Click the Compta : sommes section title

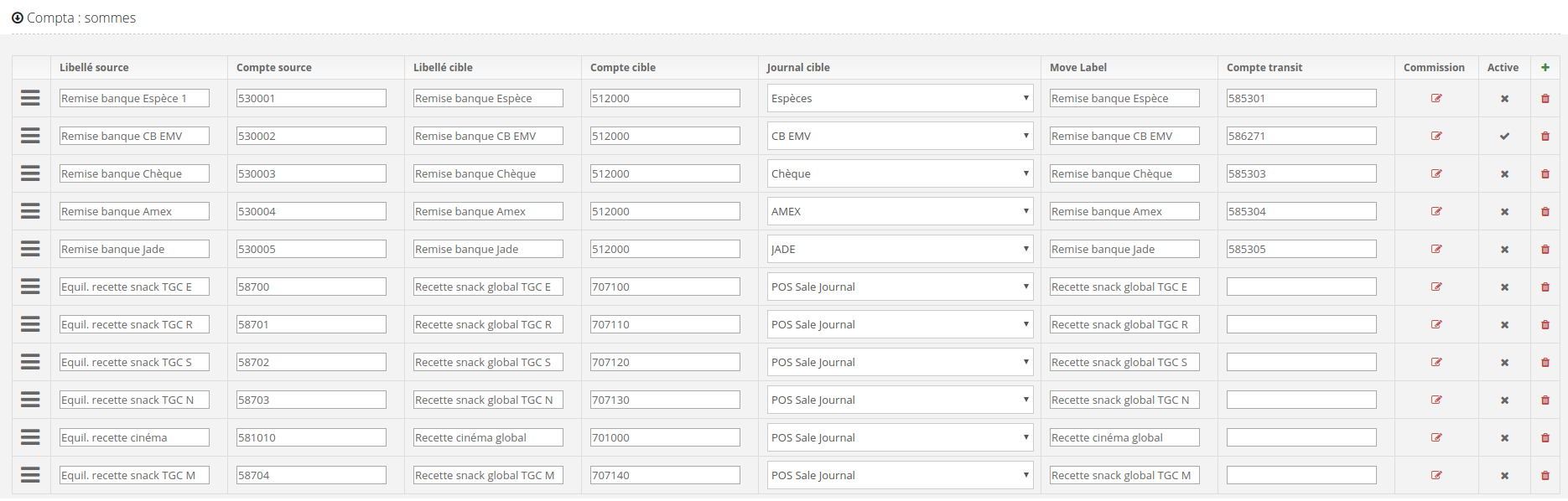pos(80,18)
